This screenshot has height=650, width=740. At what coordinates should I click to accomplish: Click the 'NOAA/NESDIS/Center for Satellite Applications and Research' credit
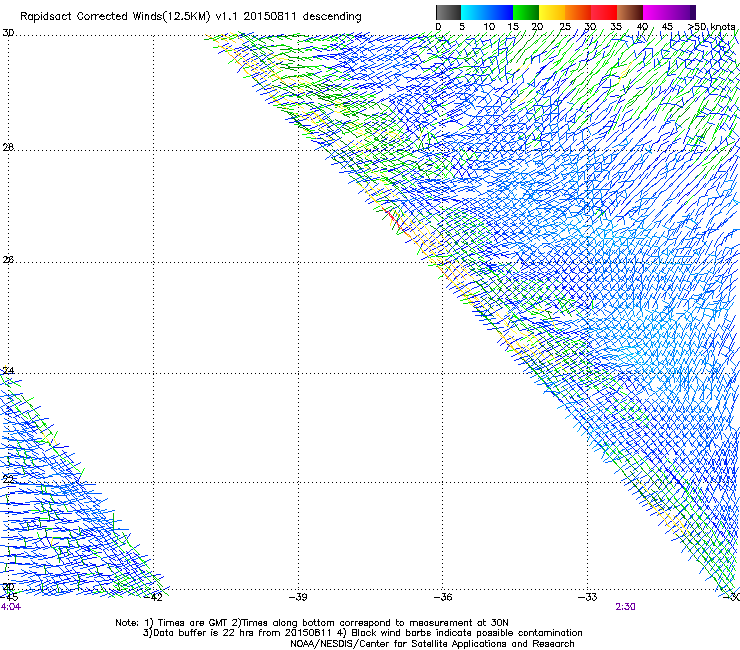click(x=432, y=644)
